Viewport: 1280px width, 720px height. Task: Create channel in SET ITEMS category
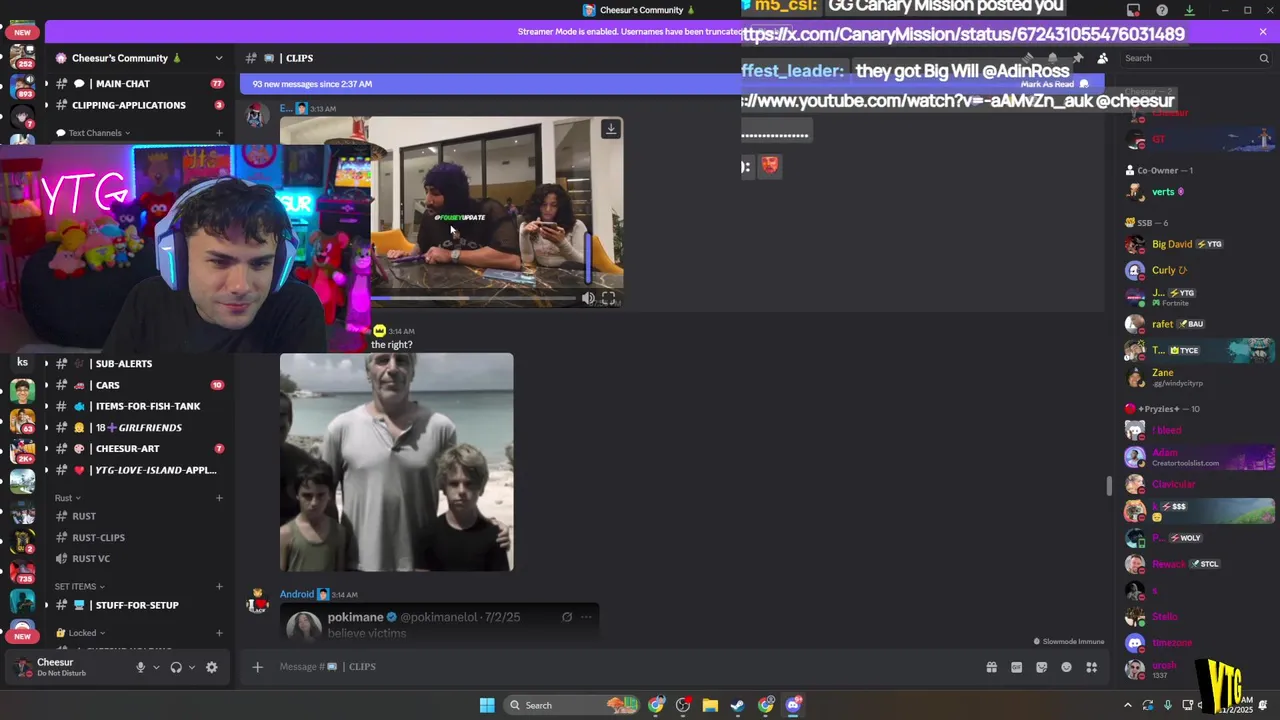click(219, 586)
